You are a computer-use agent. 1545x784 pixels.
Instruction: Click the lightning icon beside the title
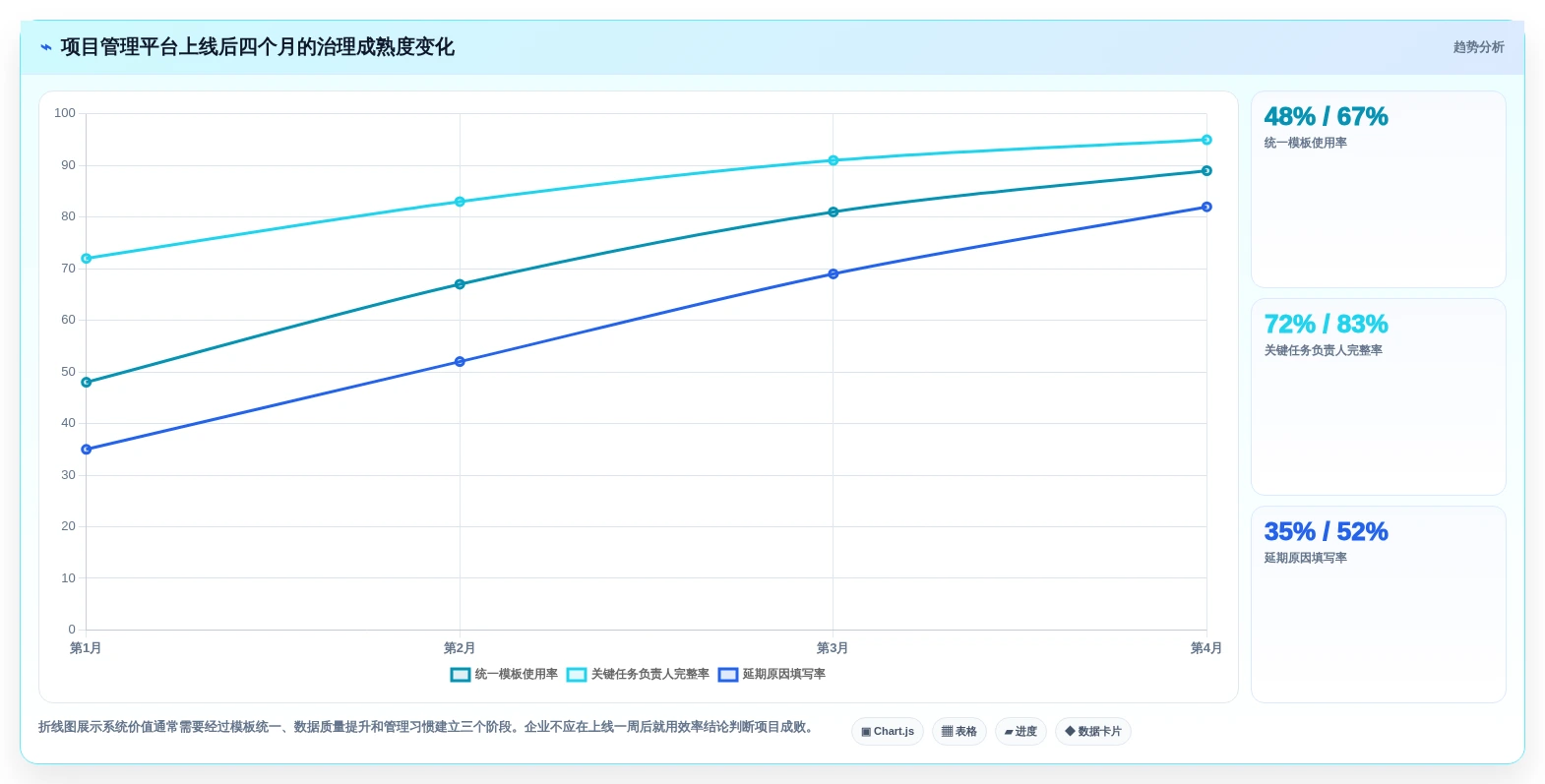[x=46, y=47]
